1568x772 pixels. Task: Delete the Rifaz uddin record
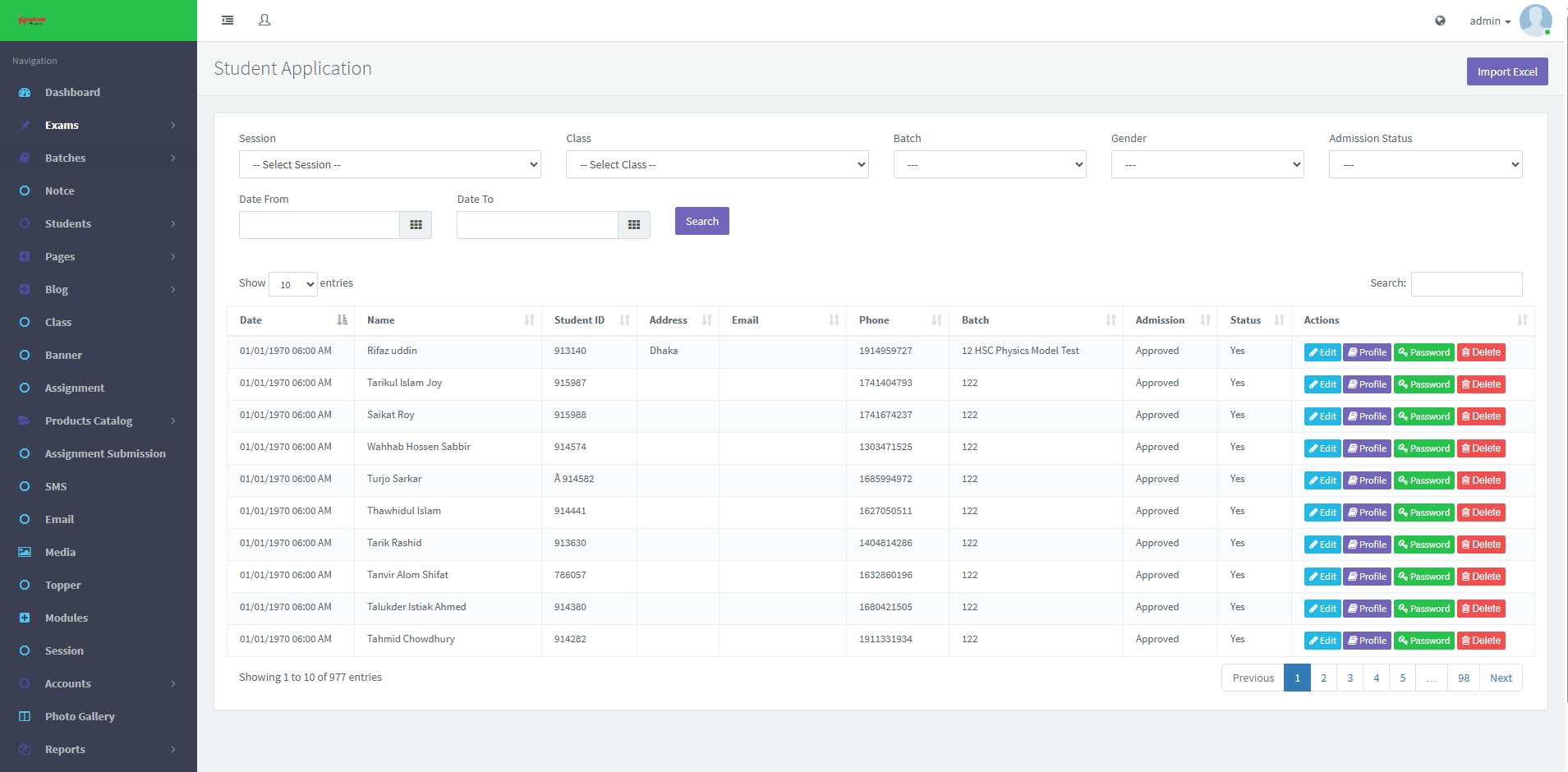click(1481, 352)
